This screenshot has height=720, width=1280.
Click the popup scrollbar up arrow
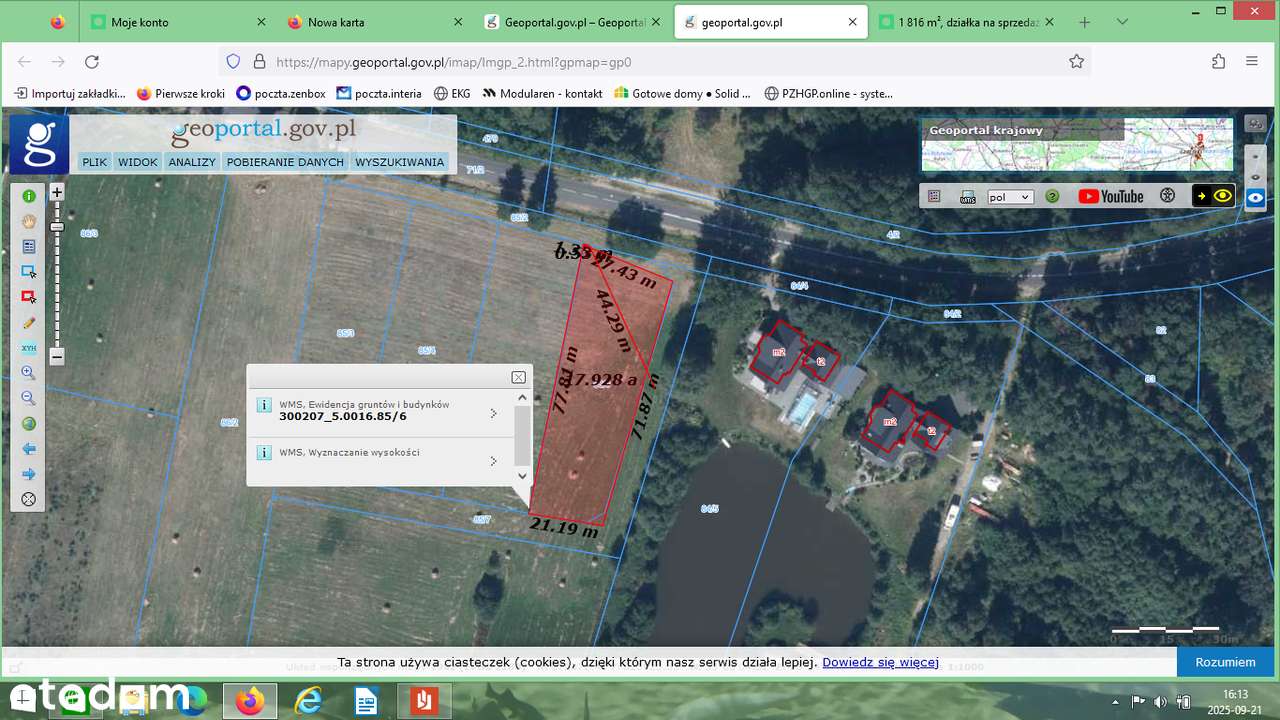[522, 397]
